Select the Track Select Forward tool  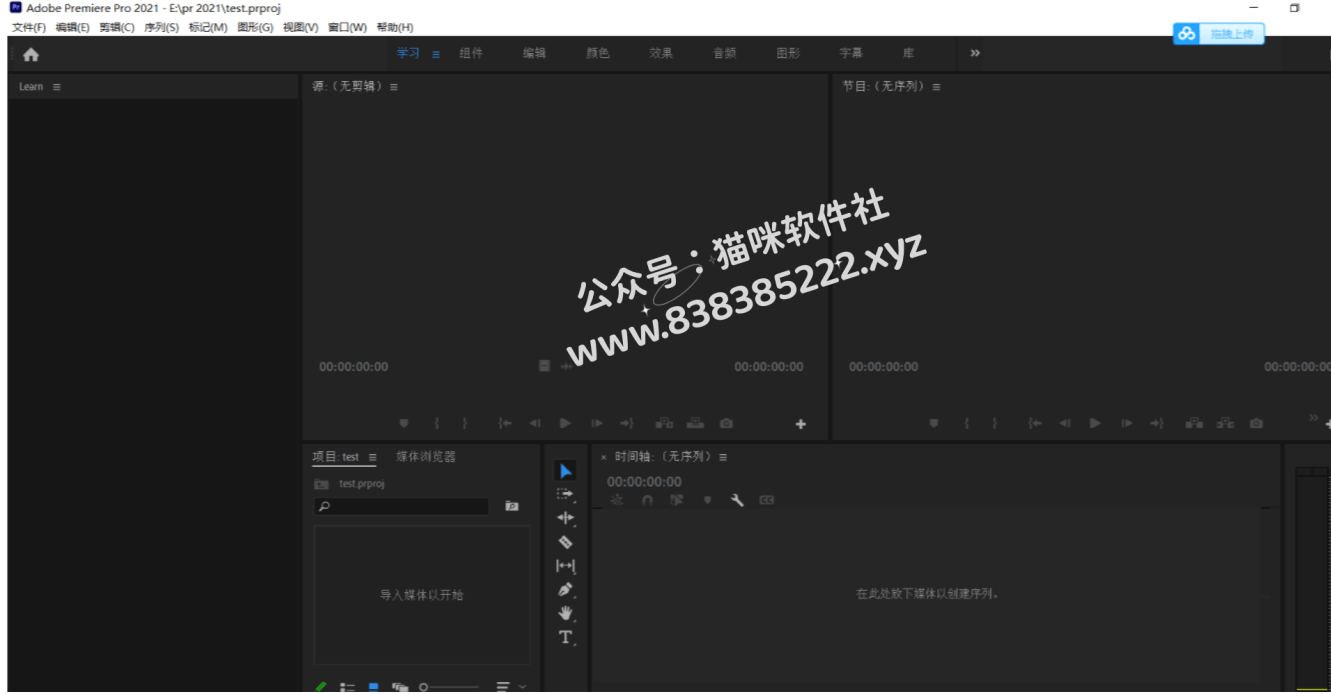point(566,494)
